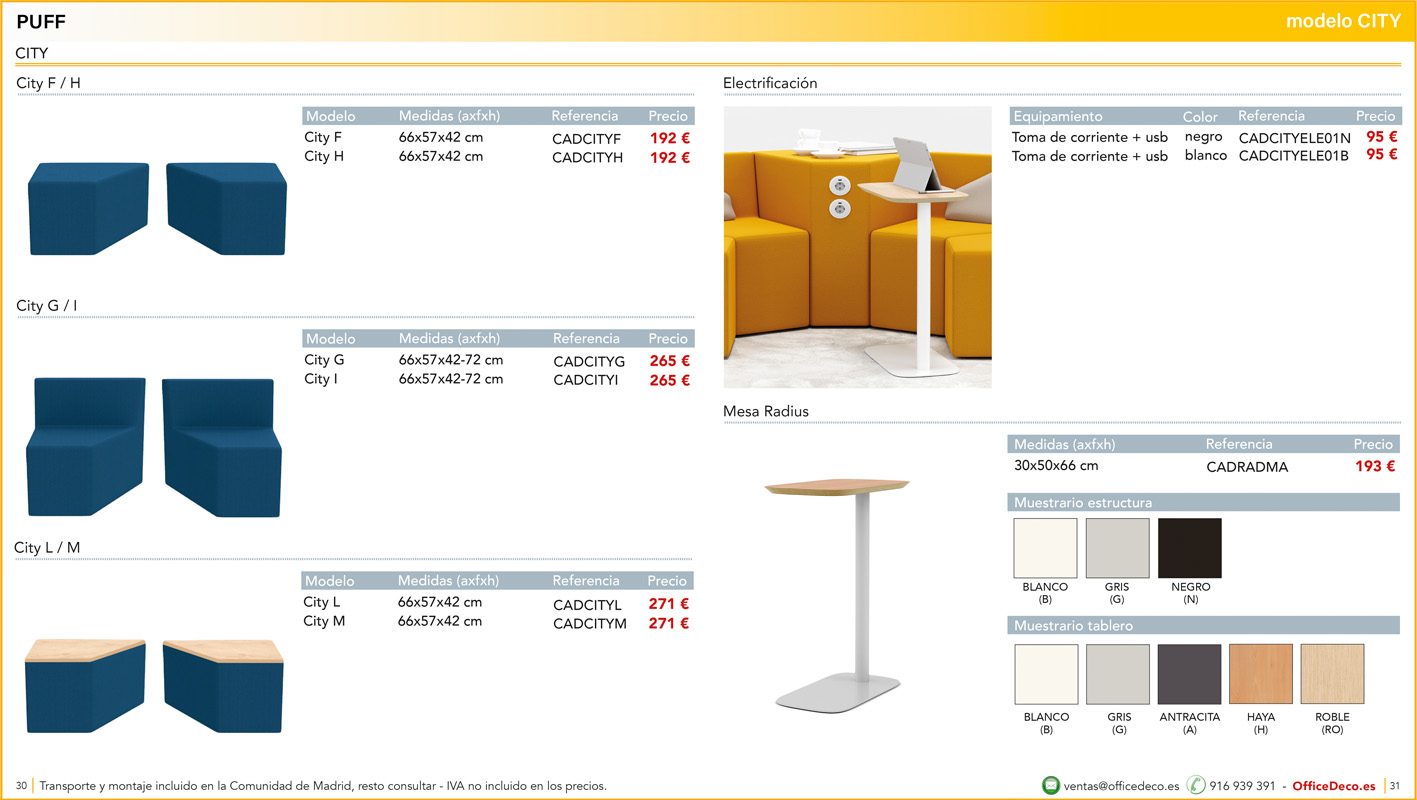Click the PUFF page title

point(41,22)
